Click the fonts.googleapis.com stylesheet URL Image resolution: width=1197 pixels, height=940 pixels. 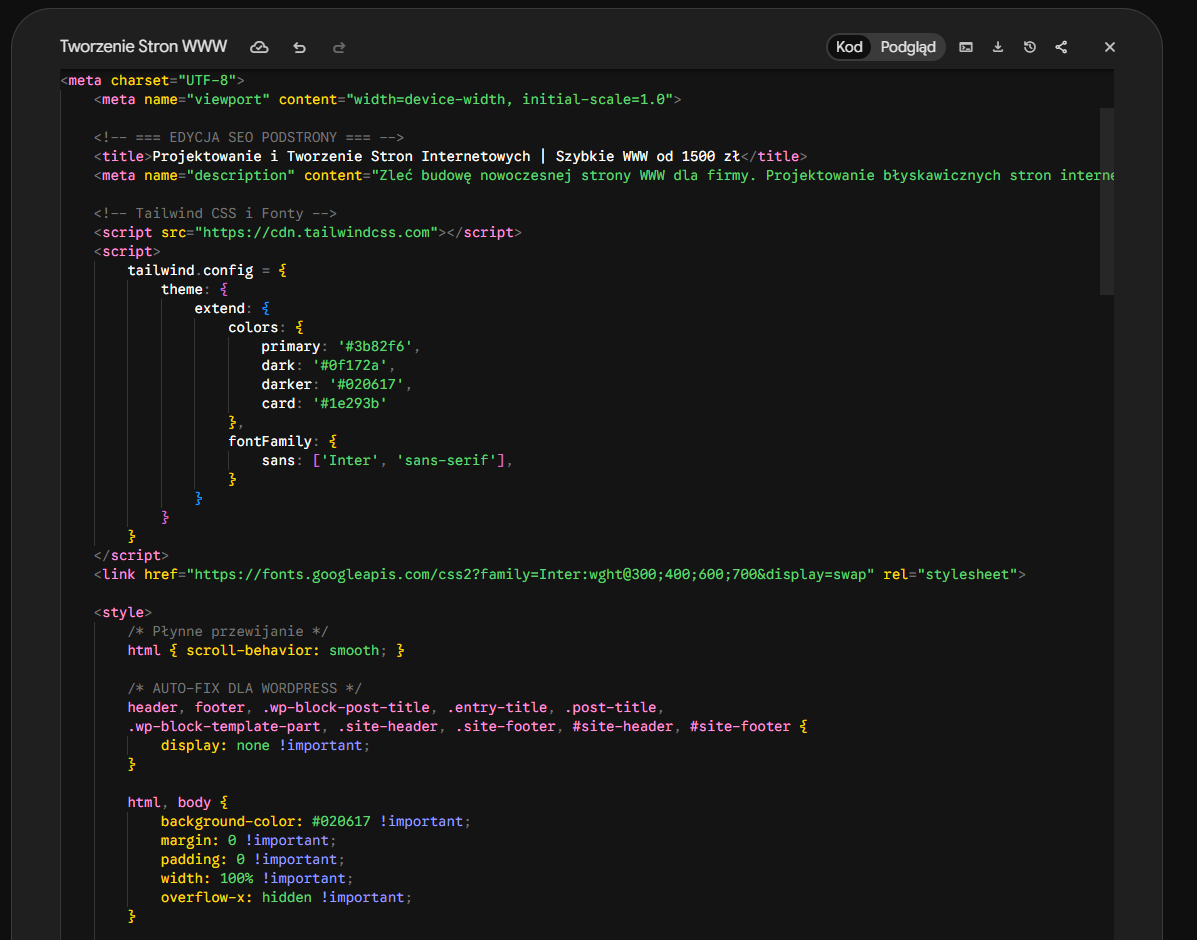click(x=531, y=574)
